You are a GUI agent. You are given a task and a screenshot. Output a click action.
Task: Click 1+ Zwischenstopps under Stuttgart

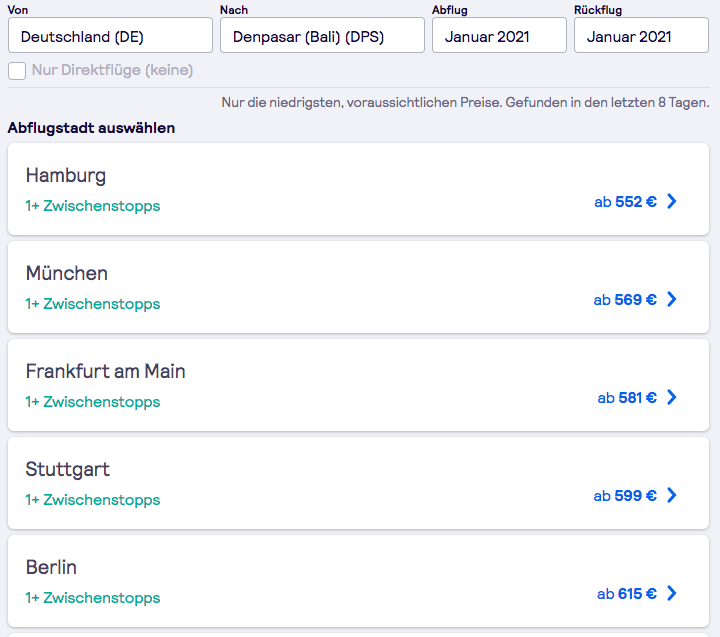point(93,500)
